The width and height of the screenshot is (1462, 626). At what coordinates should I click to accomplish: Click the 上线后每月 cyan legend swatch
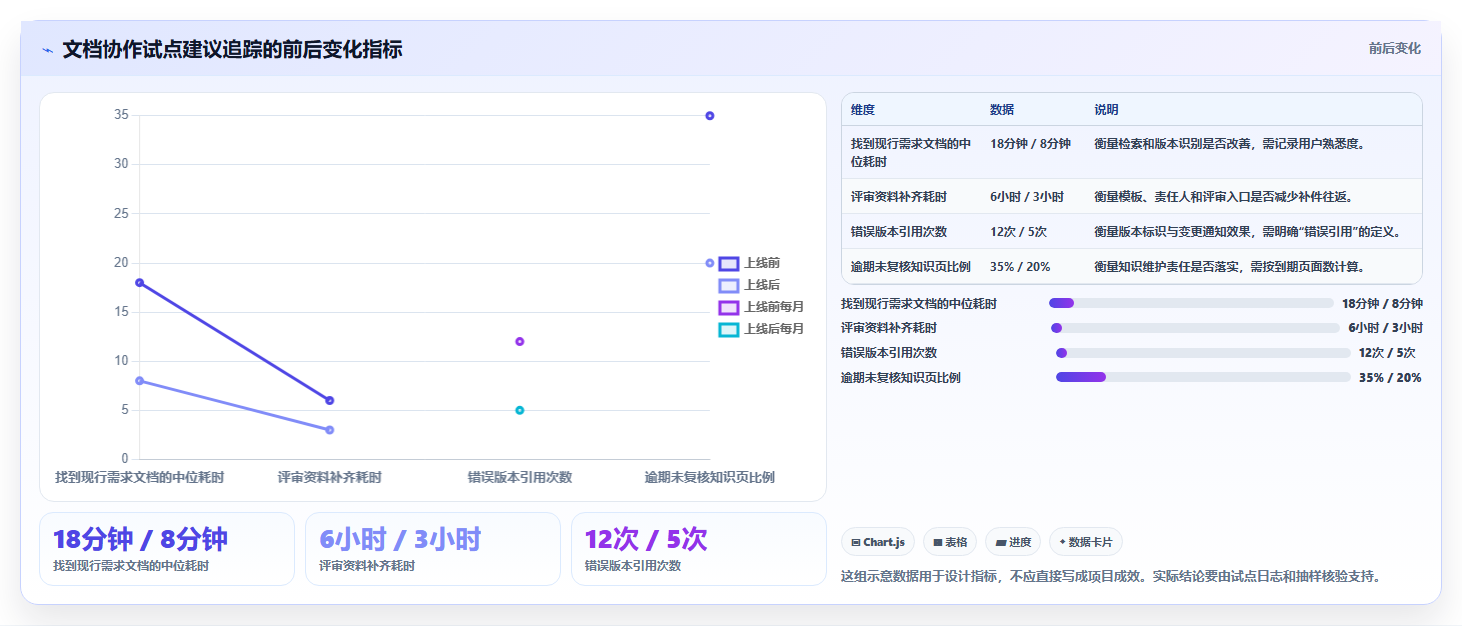[x=729, y=330]
